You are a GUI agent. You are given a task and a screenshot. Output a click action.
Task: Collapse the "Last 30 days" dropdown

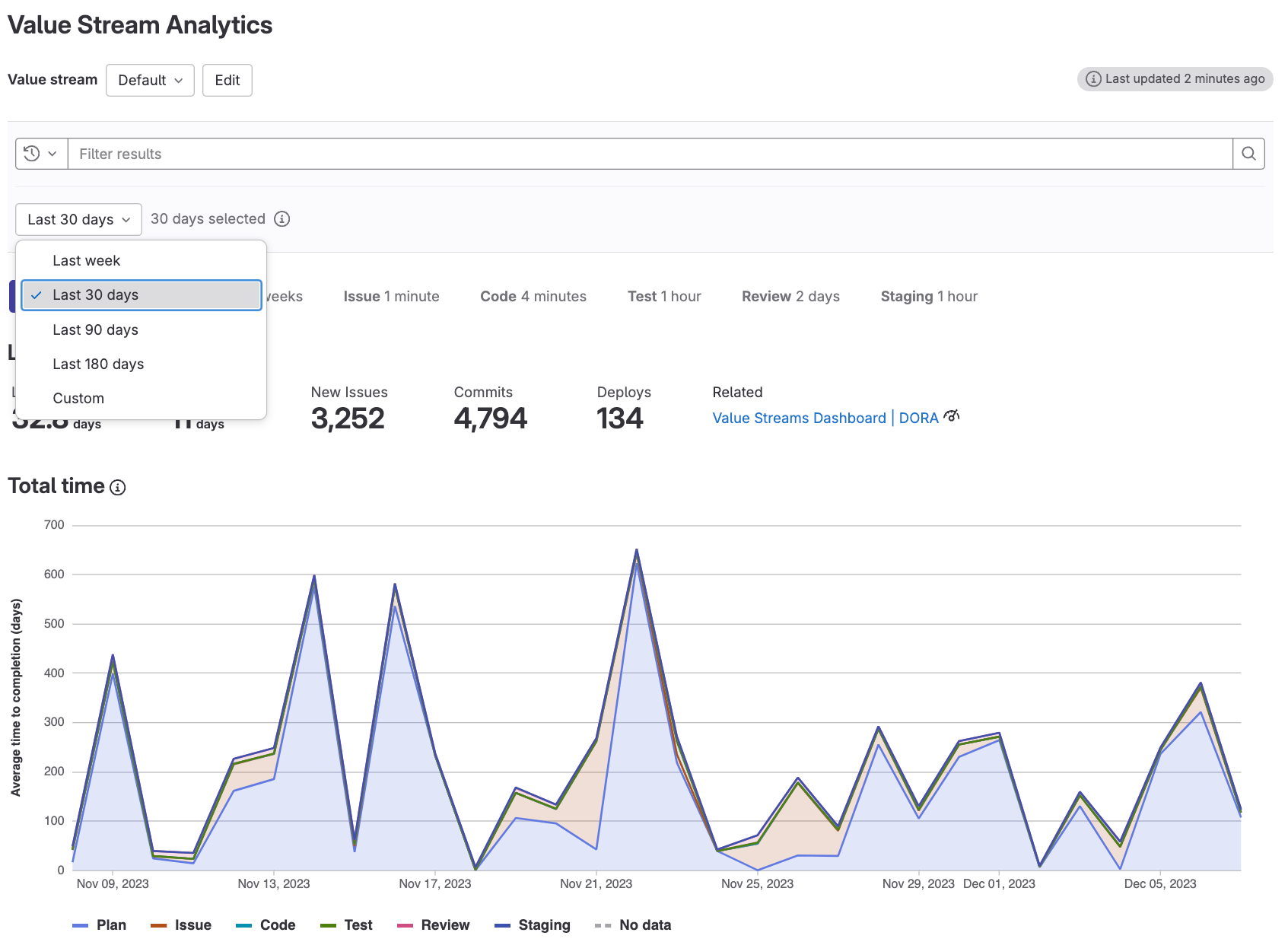[78, 219]
